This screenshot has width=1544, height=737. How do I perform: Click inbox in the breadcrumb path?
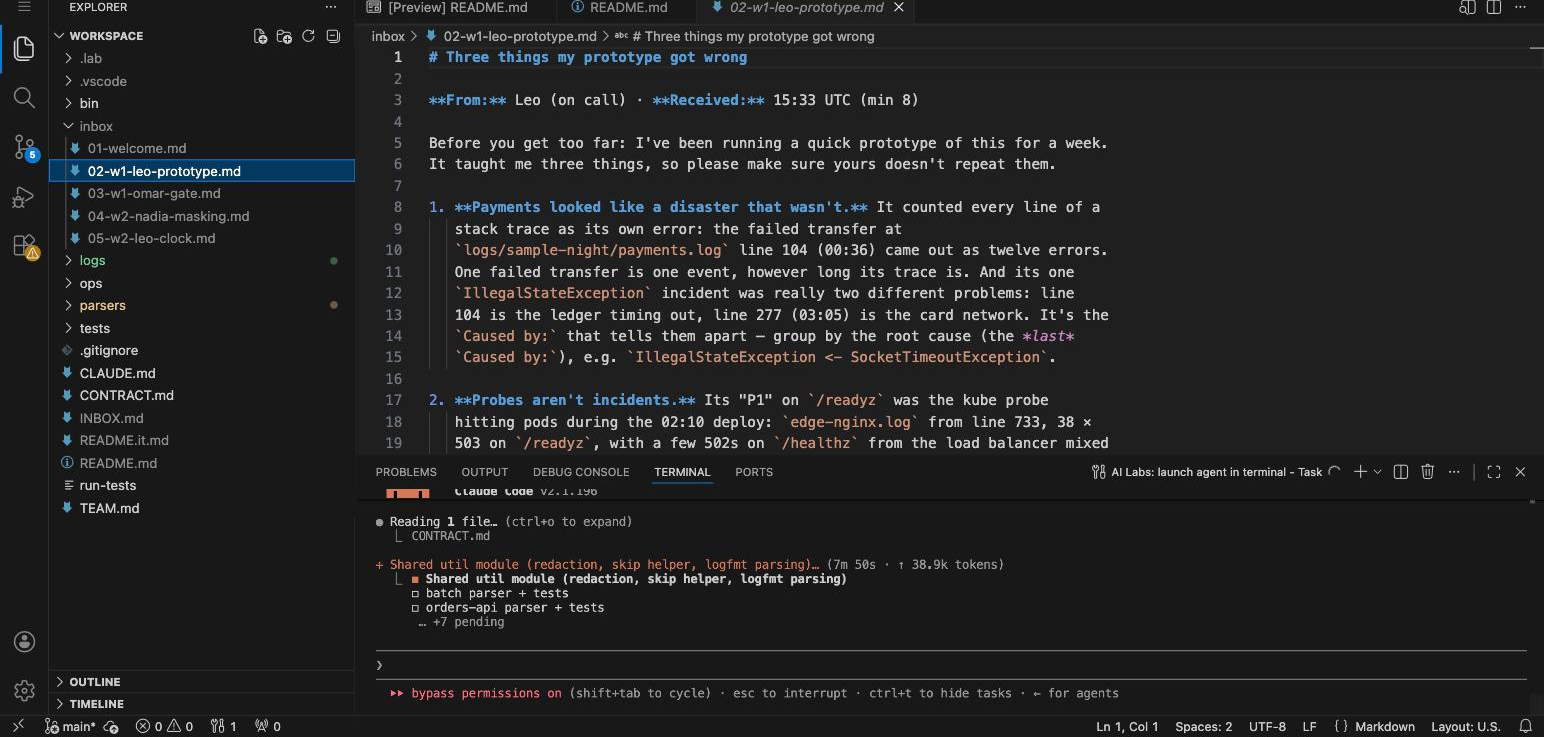click(x=388, y=36)
